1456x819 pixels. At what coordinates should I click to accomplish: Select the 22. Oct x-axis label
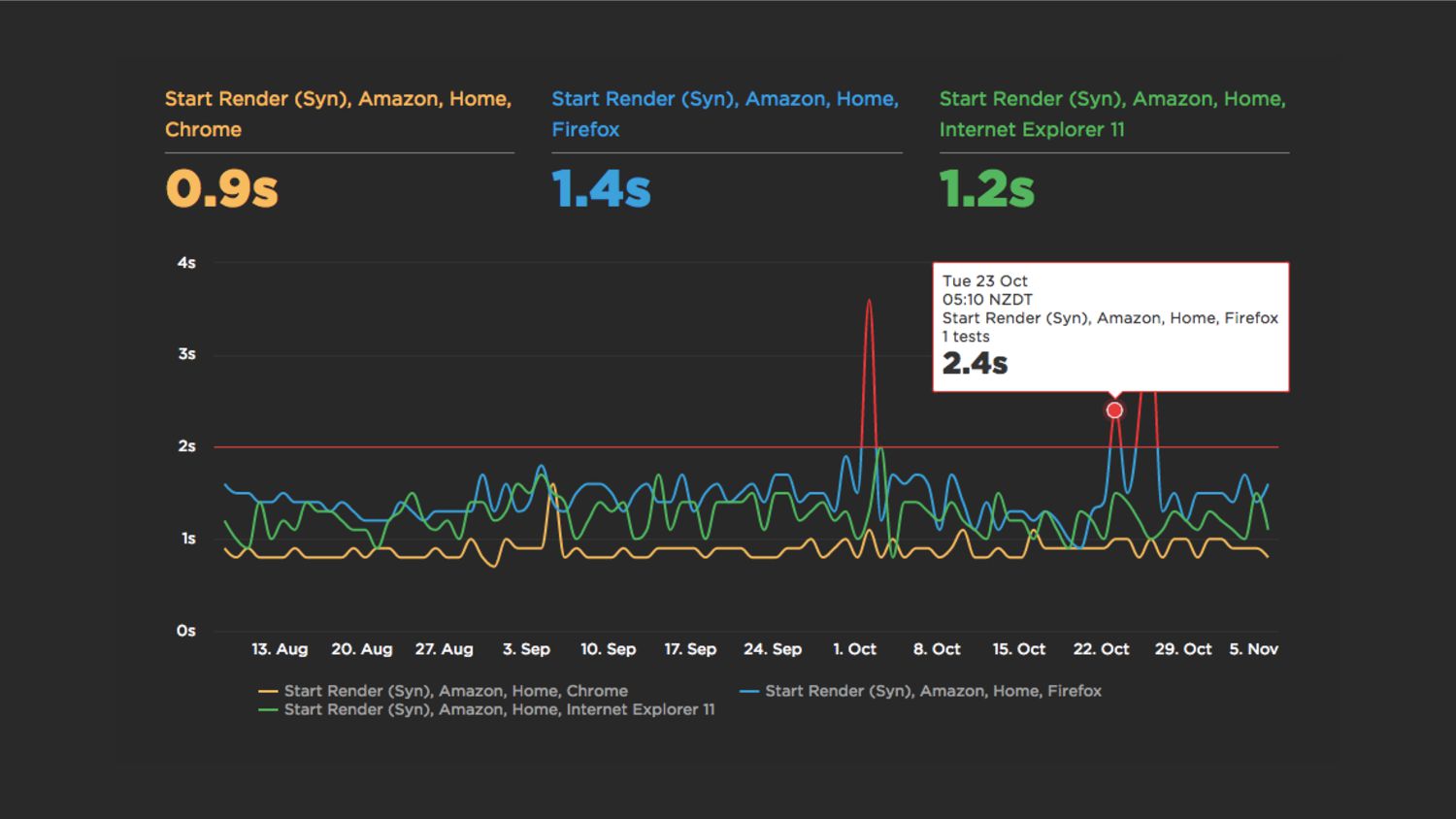[x=1101, y=649]
